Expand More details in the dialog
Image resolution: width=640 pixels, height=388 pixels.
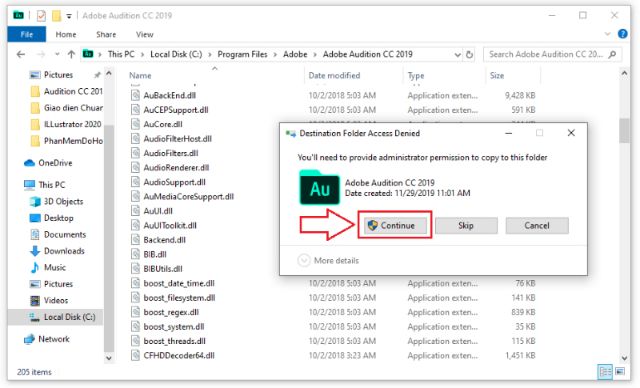pos(329,260)
